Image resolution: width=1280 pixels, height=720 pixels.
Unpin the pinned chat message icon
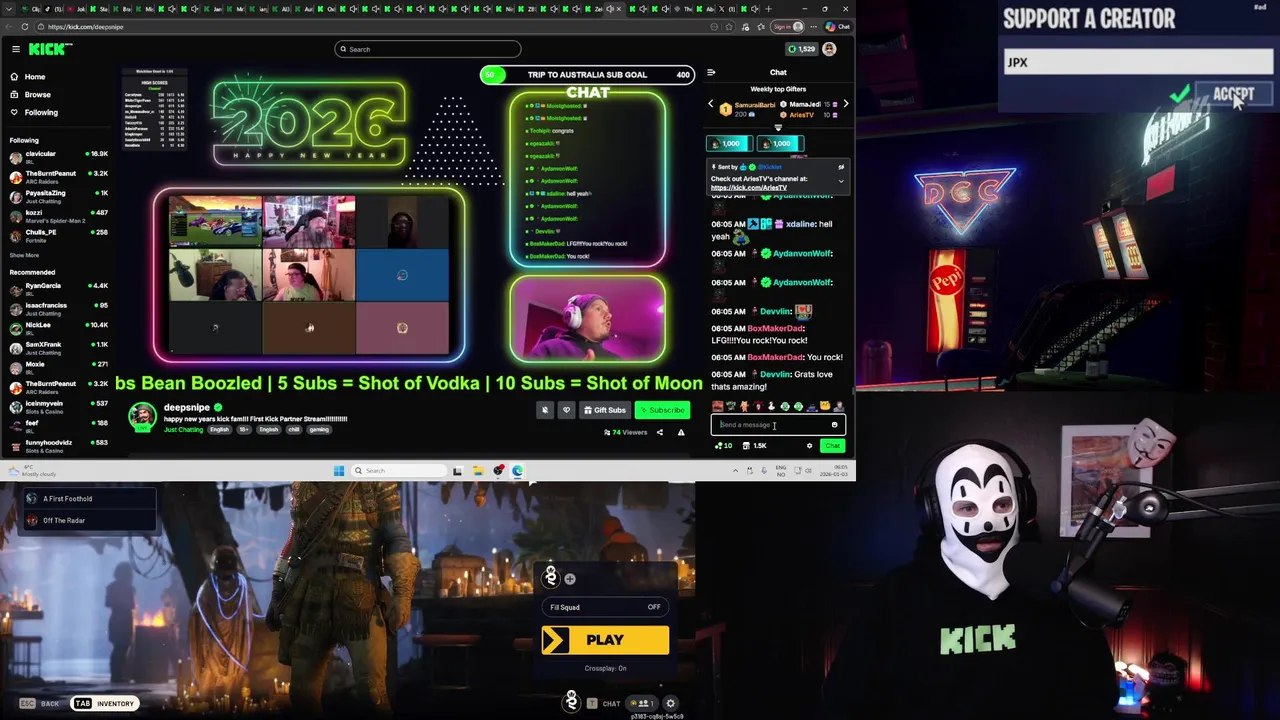(841, 167)
